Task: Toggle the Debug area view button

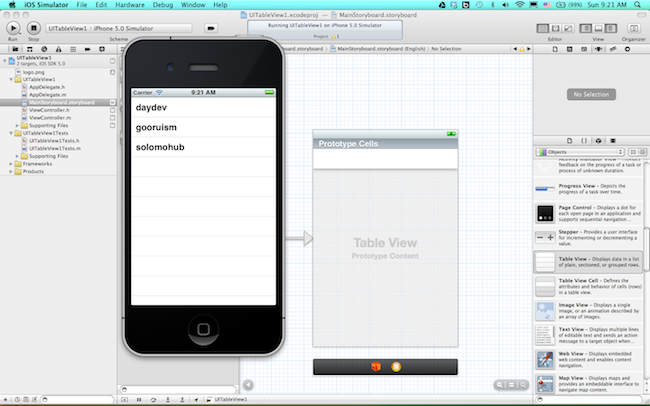Action: tap(598, 28)
